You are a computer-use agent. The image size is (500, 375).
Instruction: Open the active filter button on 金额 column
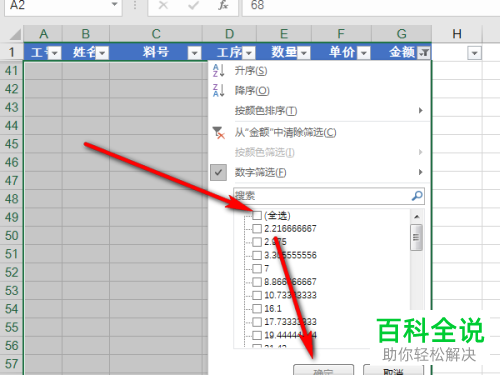pos(424,53)
